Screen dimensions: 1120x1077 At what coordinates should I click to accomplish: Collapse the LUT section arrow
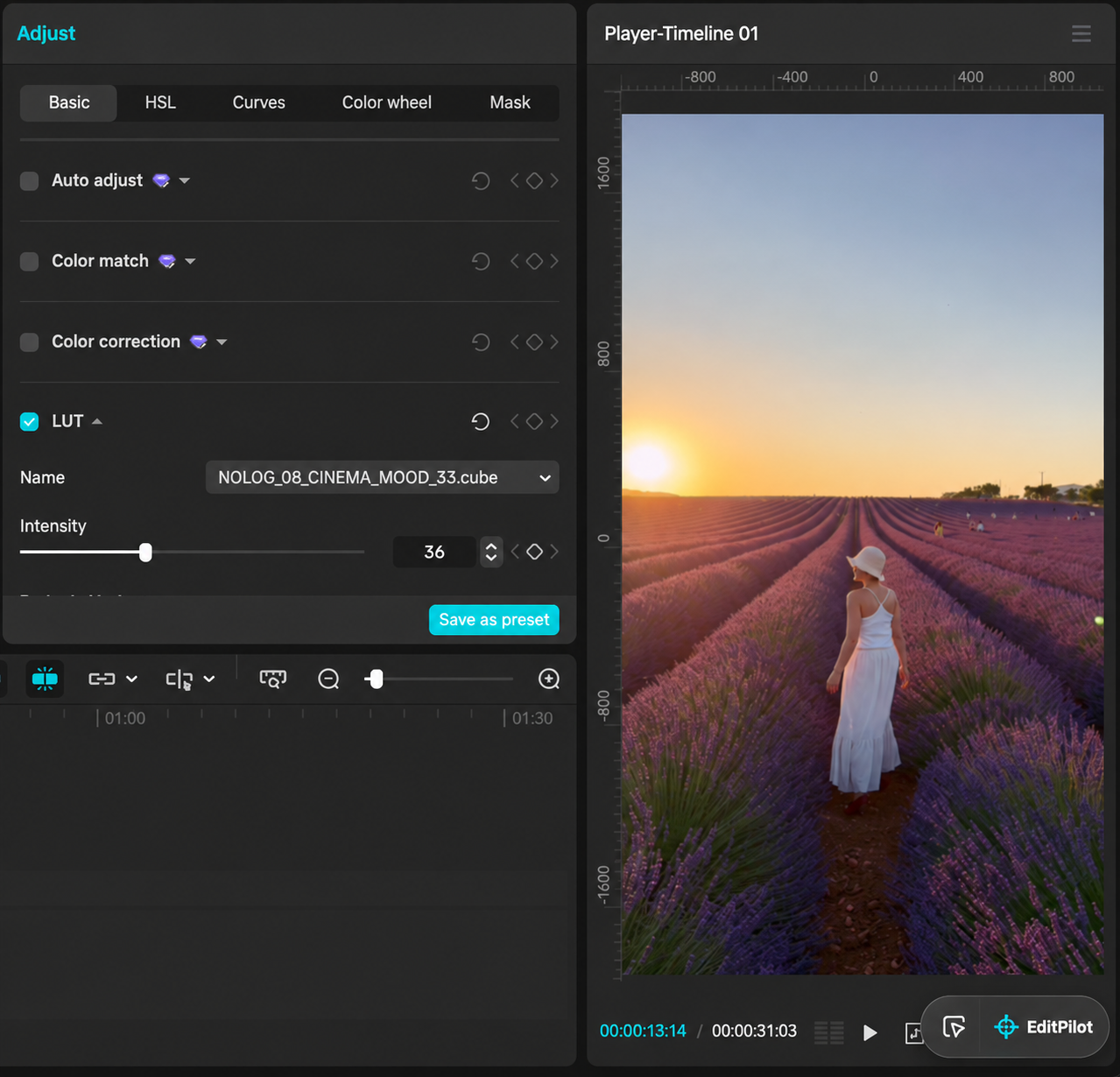(x=97, y=421)
